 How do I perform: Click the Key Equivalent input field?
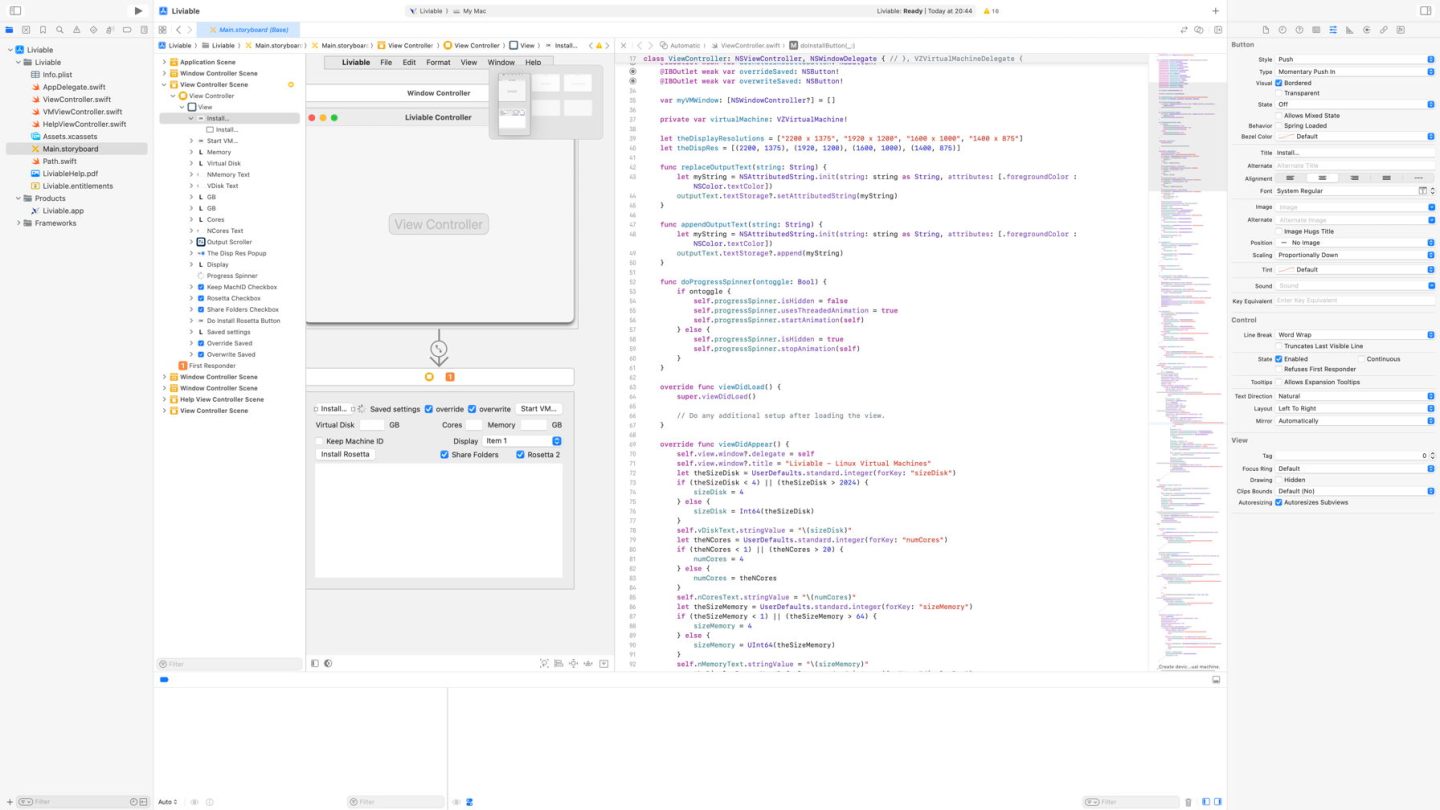1355,300
